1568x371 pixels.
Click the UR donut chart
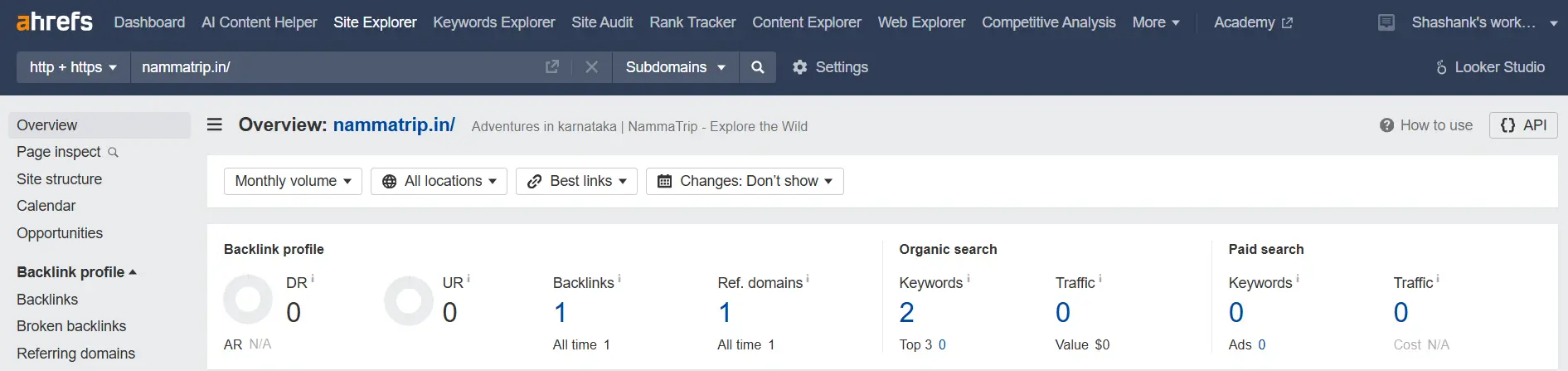(409, 300)
